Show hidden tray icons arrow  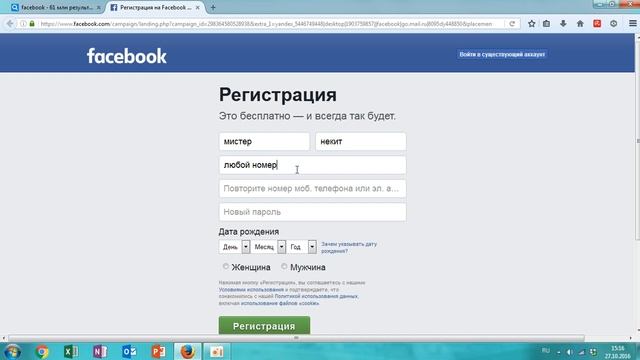coord(558,352)
